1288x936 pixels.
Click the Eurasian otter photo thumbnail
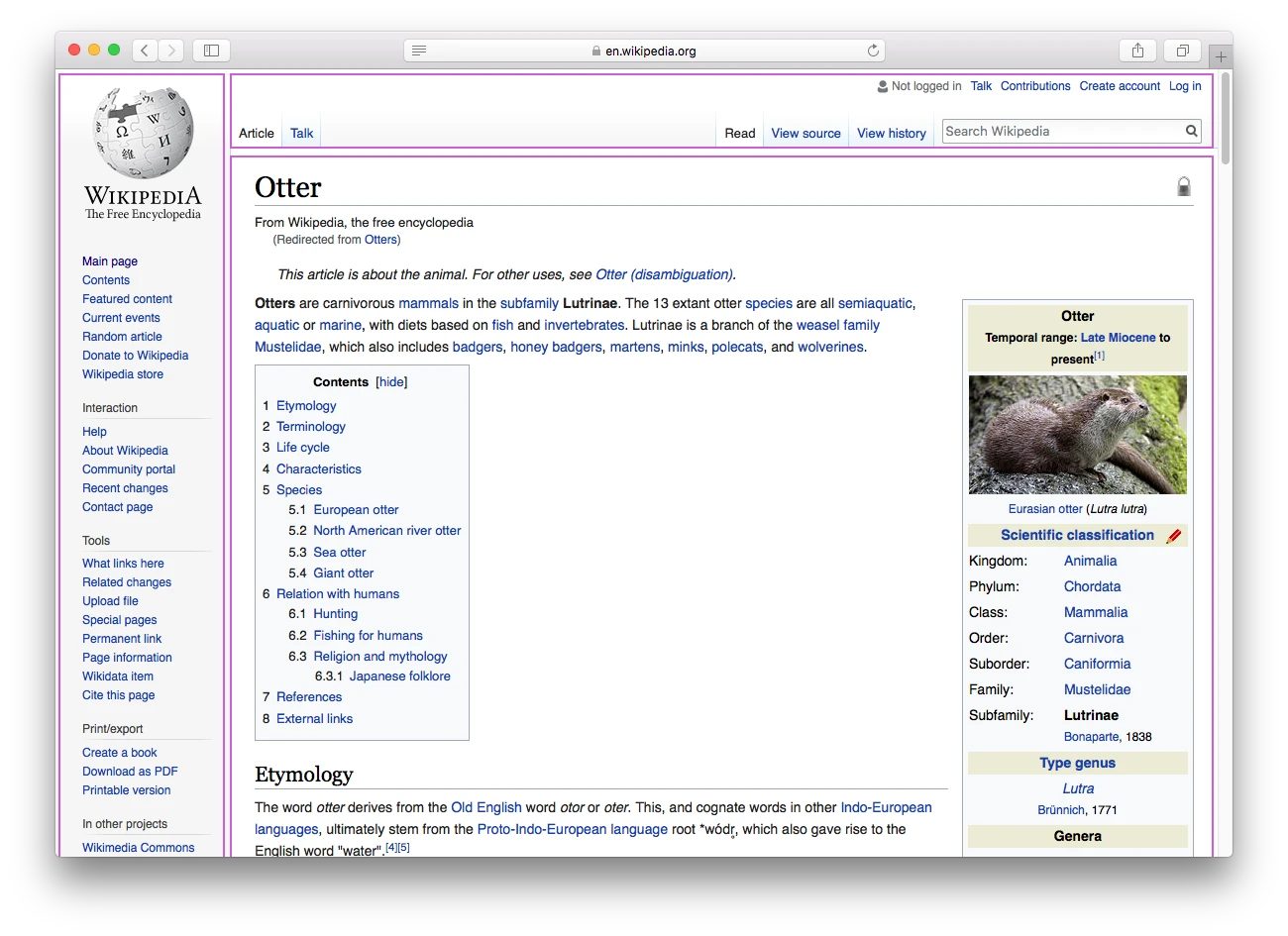1077,434
